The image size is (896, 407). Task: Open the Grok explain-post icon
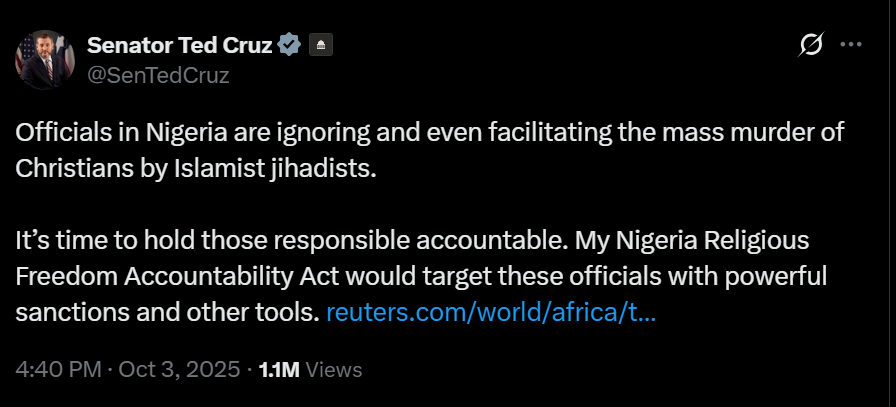(811, 45)
